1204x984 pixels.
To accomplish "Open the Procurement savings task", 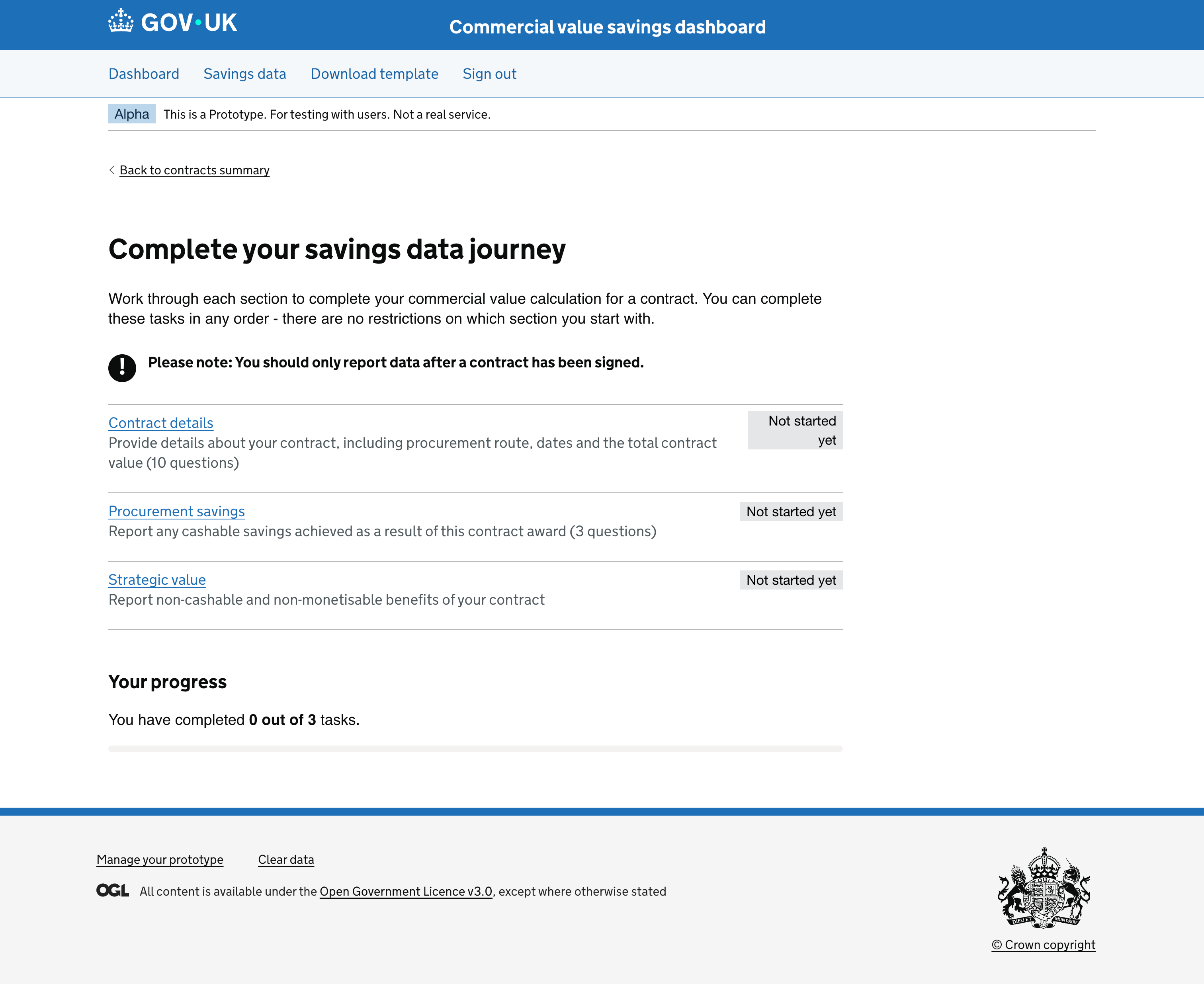I will click(177, 511).
